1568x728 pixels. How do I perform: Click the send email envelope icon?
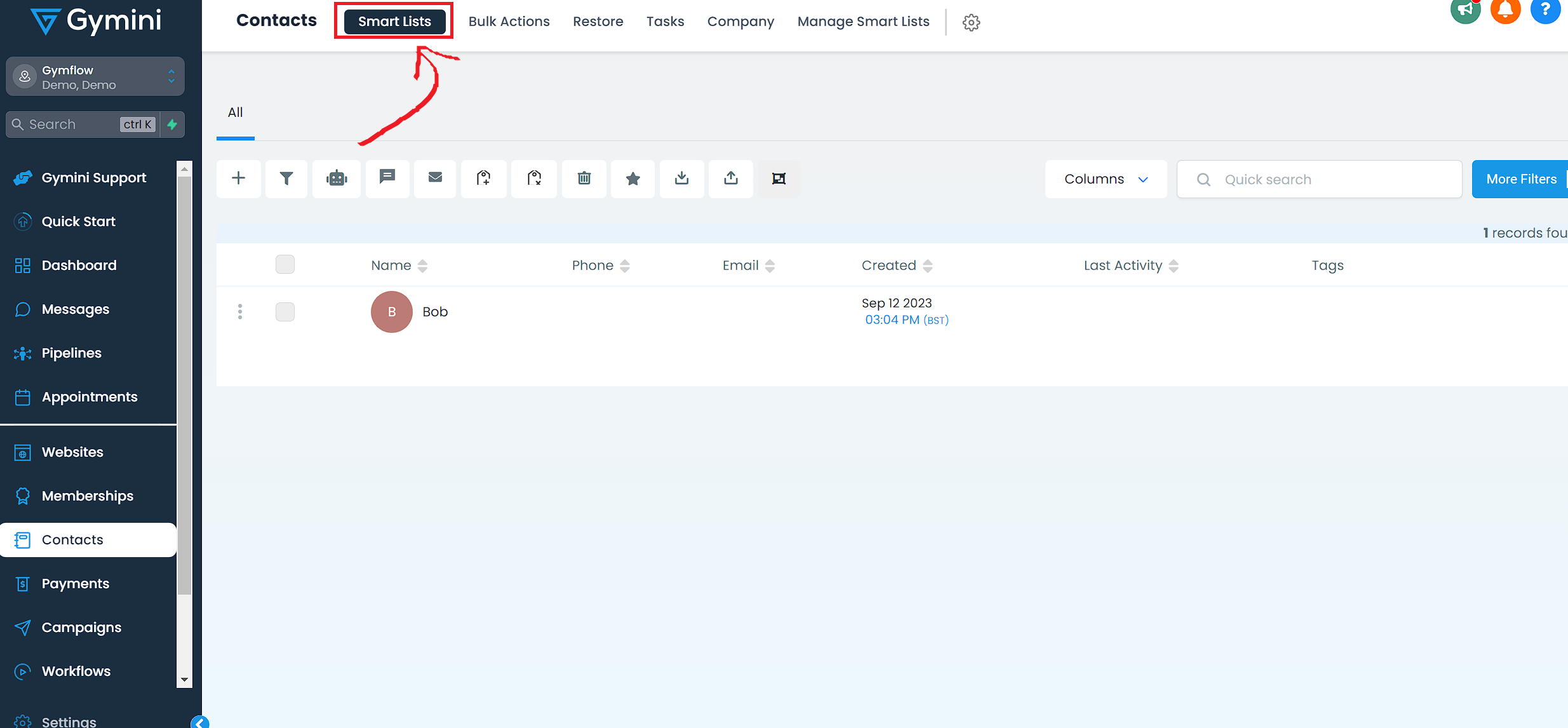[435, 177]
